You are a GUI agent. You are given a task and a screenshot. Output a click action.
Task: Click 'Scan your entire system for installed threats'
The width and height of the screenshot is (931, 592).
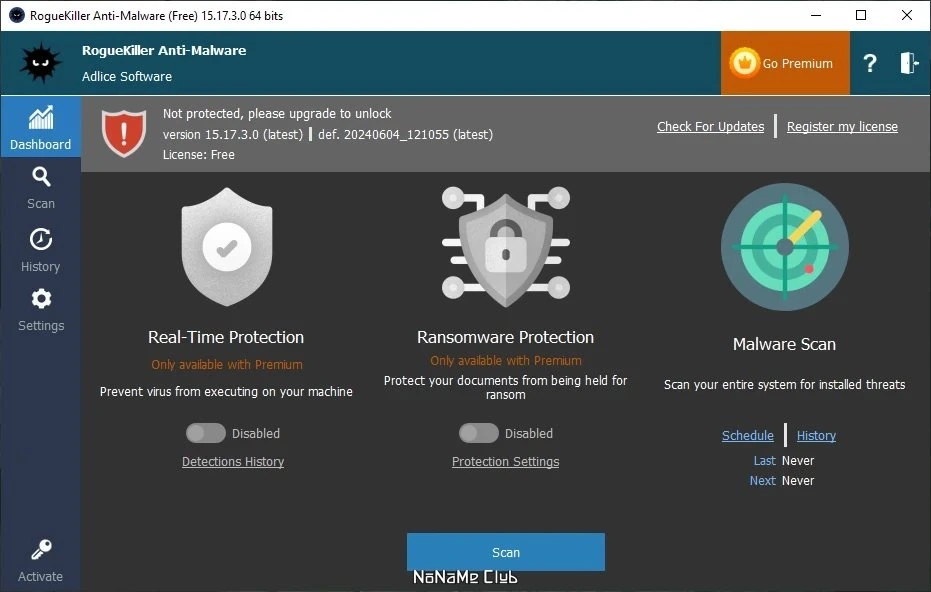pyautogui.click(x=784, y=384)
